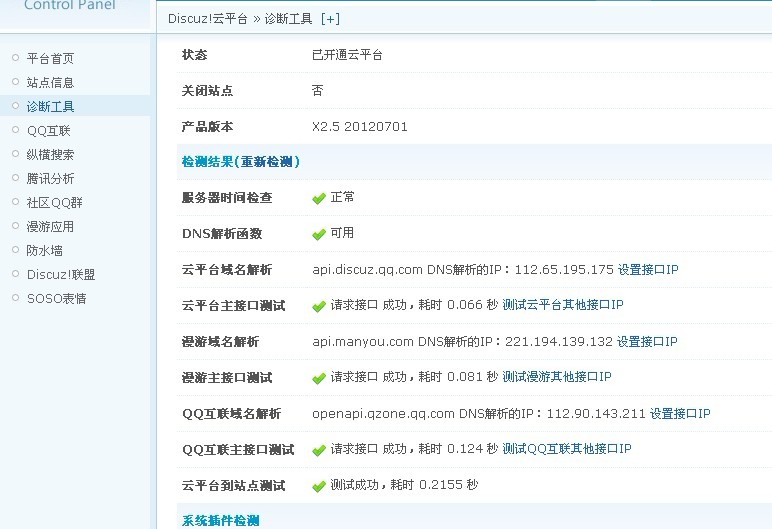This screenshot has height=529, width=772.
Task: Click green checkmark in QQ互联主接口测试 row
Action: pyautogui.click(x=319, y=450)
